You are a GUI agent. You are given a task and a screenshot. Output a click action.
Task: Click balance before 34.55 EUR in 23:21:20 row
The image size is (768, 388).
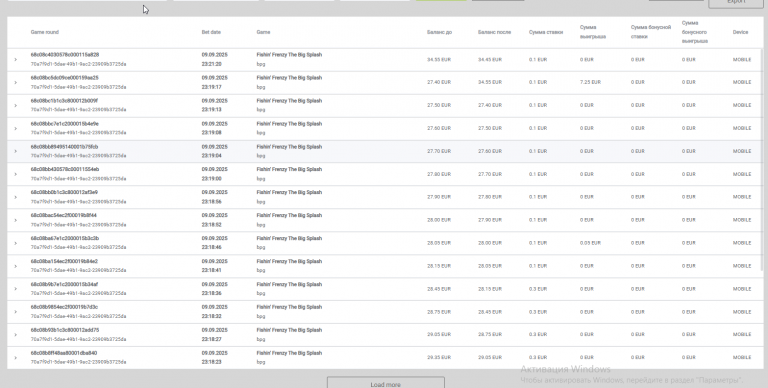pos(438,60)
